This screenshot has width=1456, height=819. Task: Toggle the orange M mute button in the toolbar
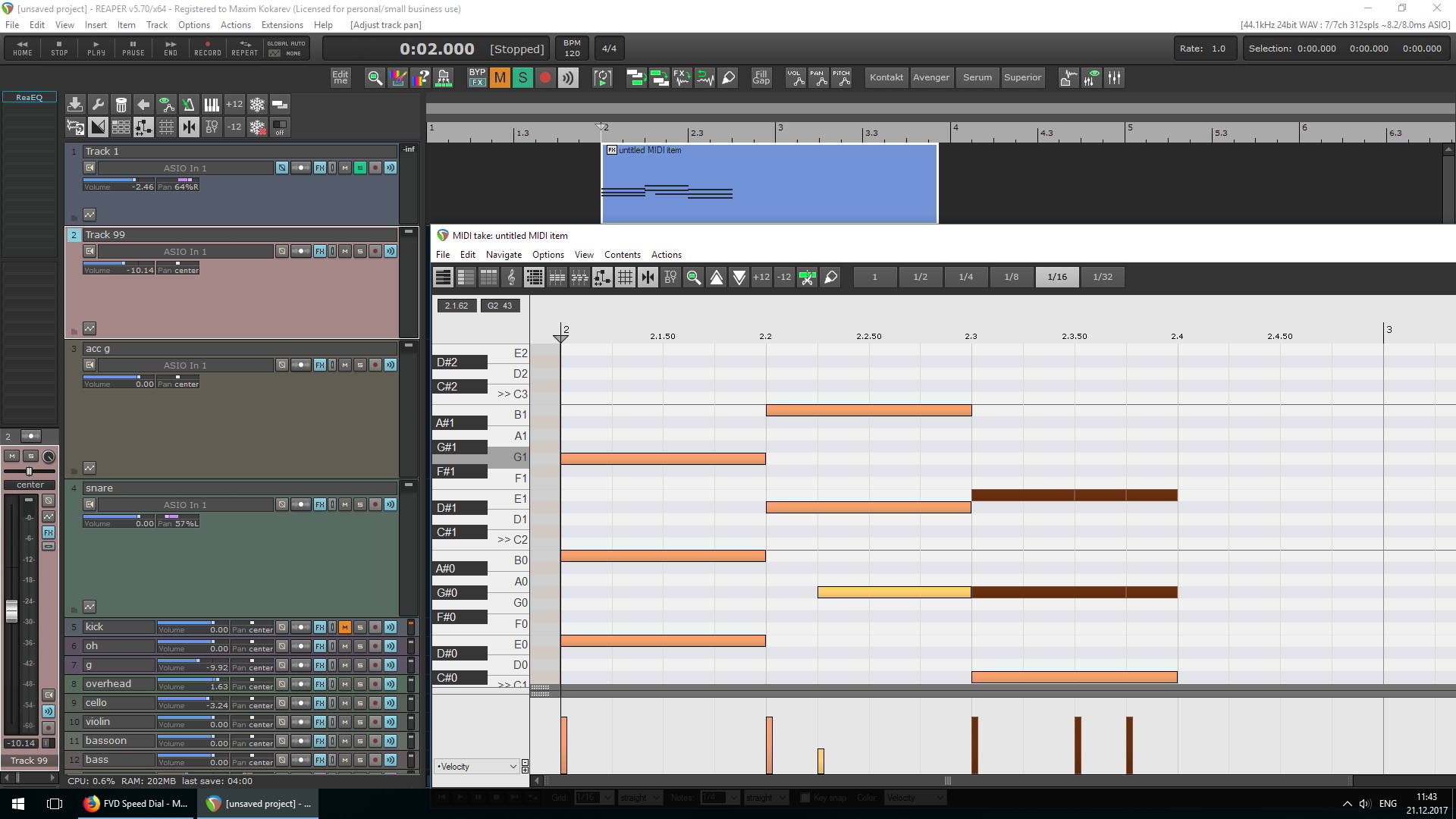(500, 77)
